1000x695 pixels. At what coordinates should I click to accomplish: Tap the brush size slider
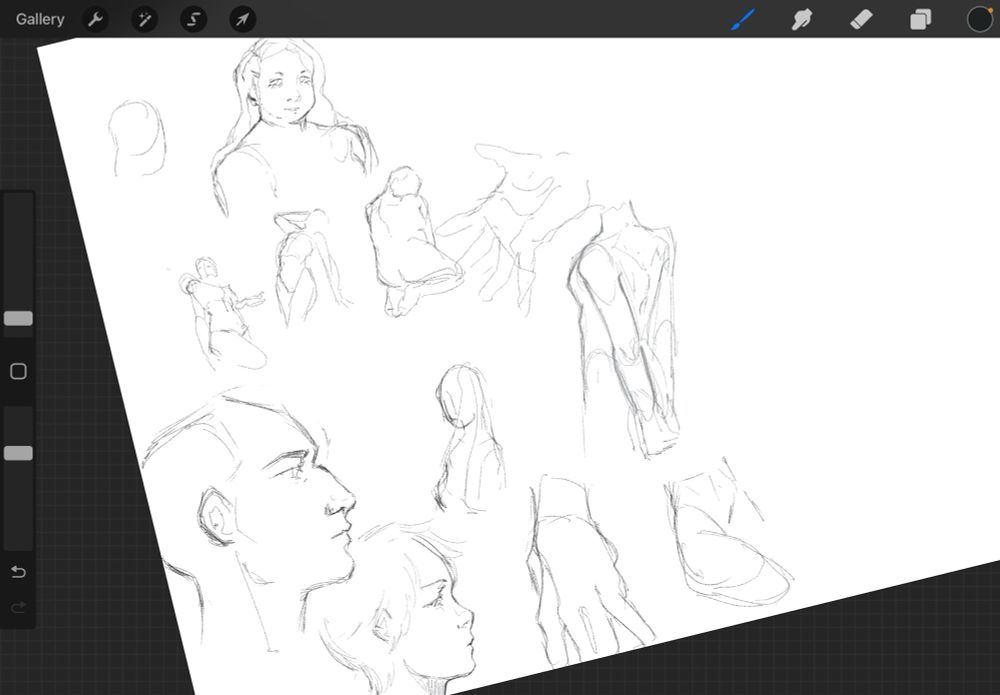17,318
